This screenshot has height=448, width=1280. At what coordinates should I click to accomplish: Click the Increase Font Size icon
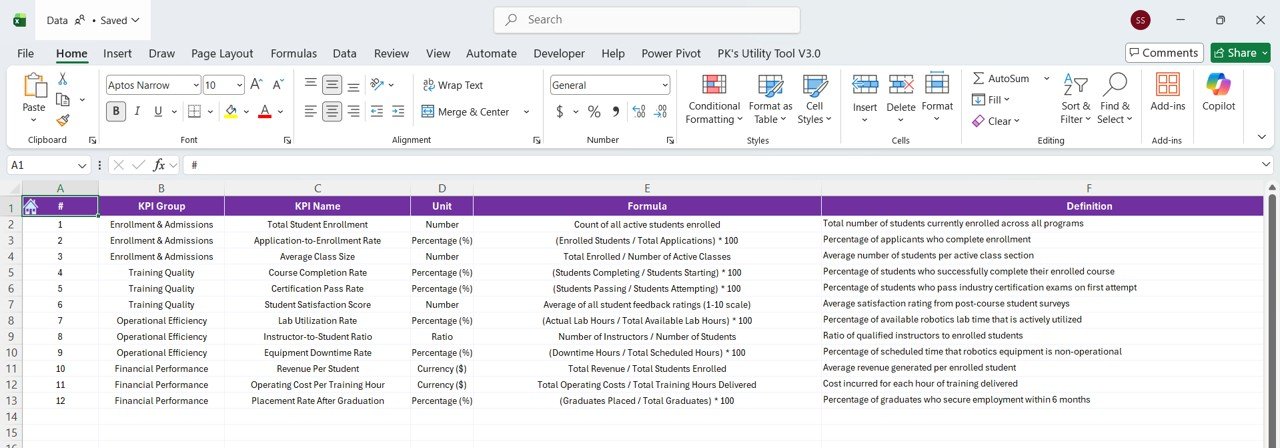pos(256,85)
